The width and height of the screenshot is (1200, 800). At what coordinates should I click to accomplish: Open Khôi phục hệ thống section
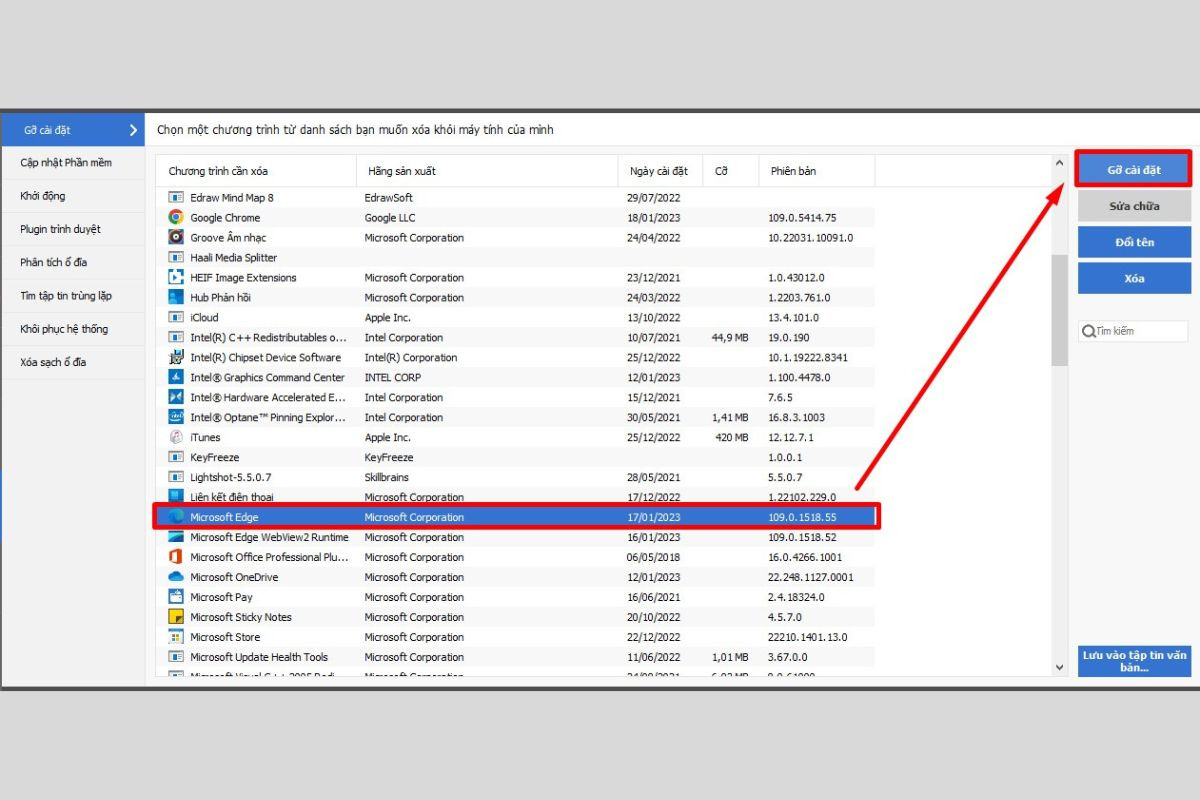[x=73, y=329]
